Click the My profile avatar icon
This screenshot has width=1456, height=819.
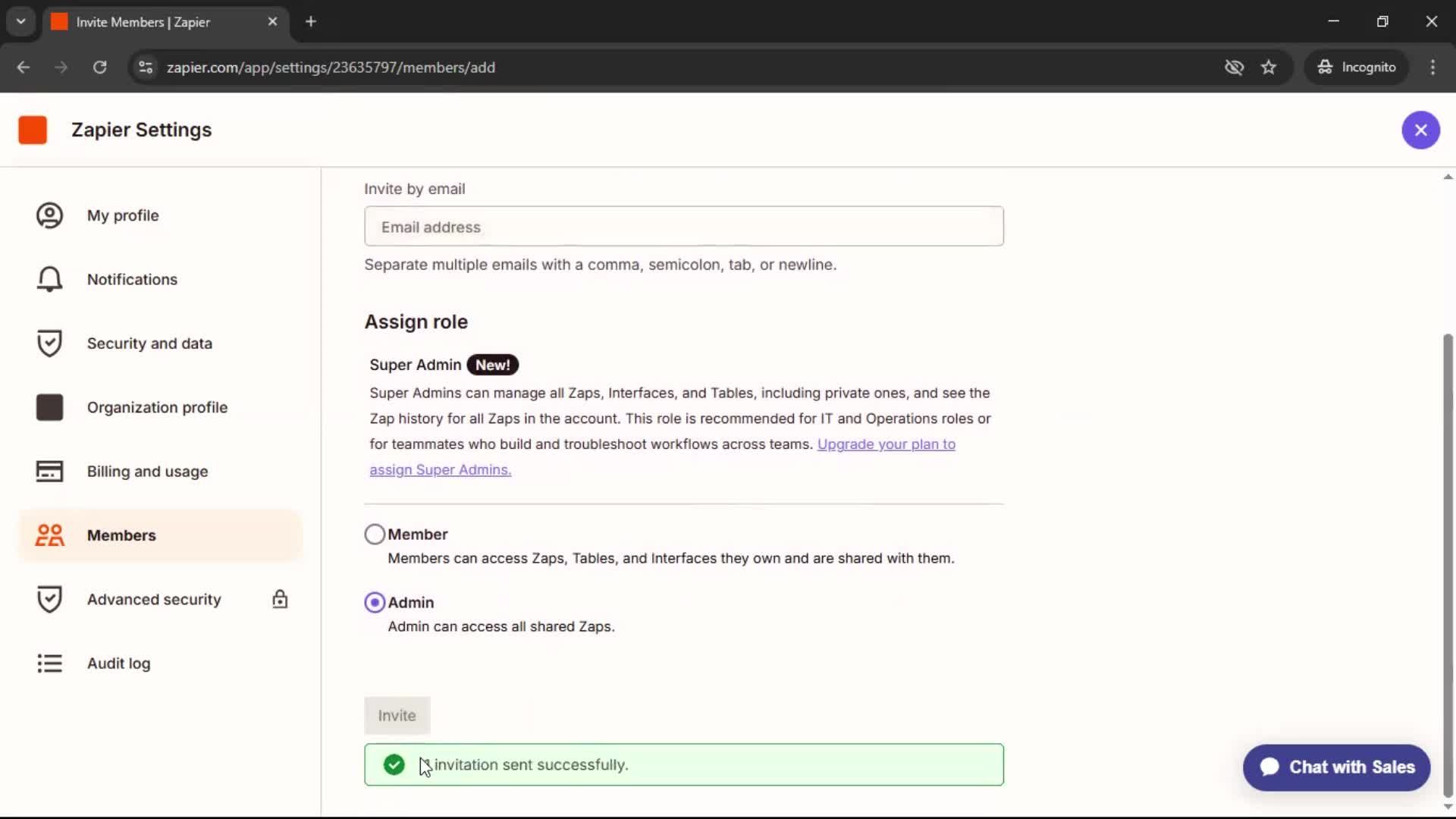pyautogui.click(x=49, y=215)
